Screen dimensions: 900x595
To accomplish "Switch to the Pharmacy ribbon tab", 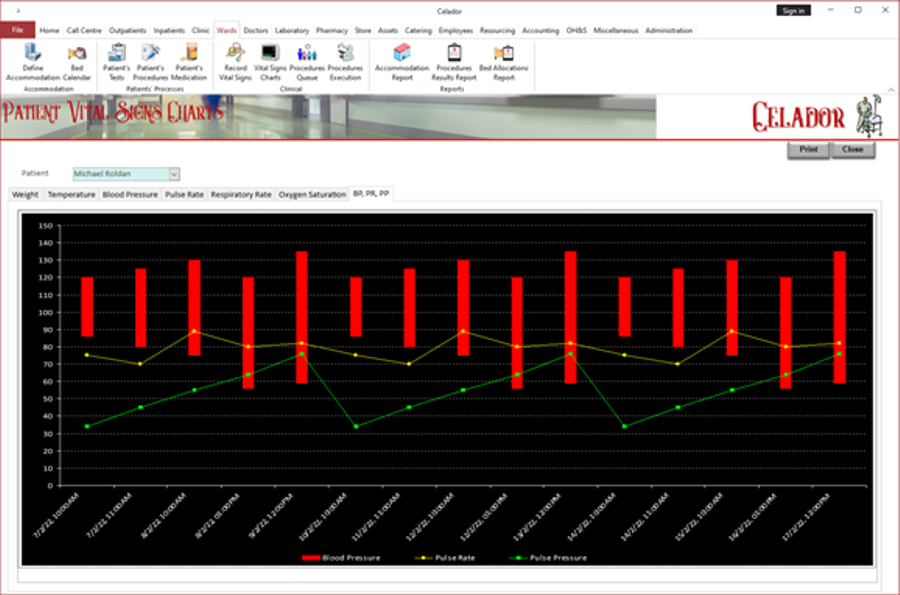I will pyautogui.click(x=331, y=31).
